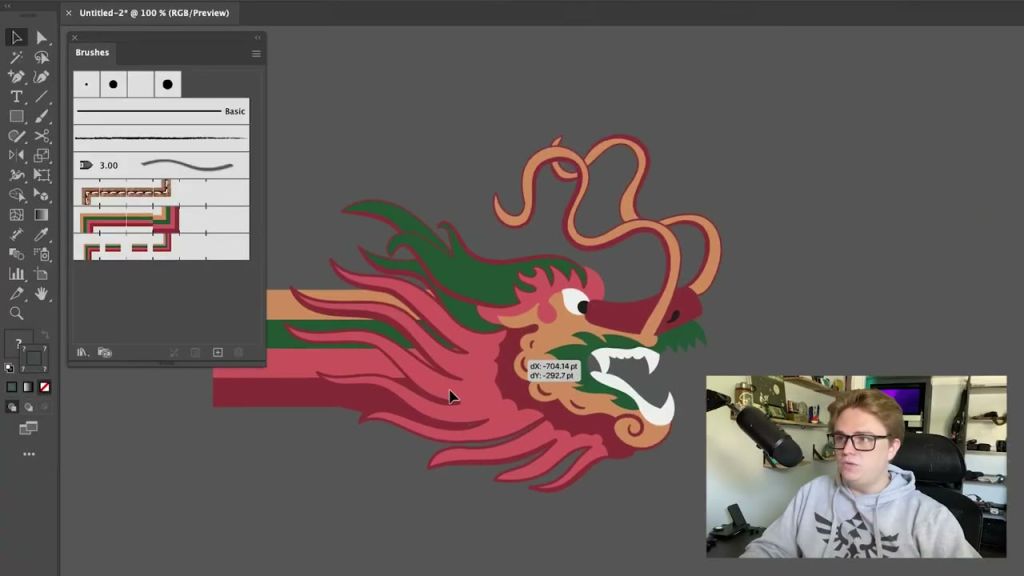Select the dashed multicolor stripe pattern brush

coord(161,247)
